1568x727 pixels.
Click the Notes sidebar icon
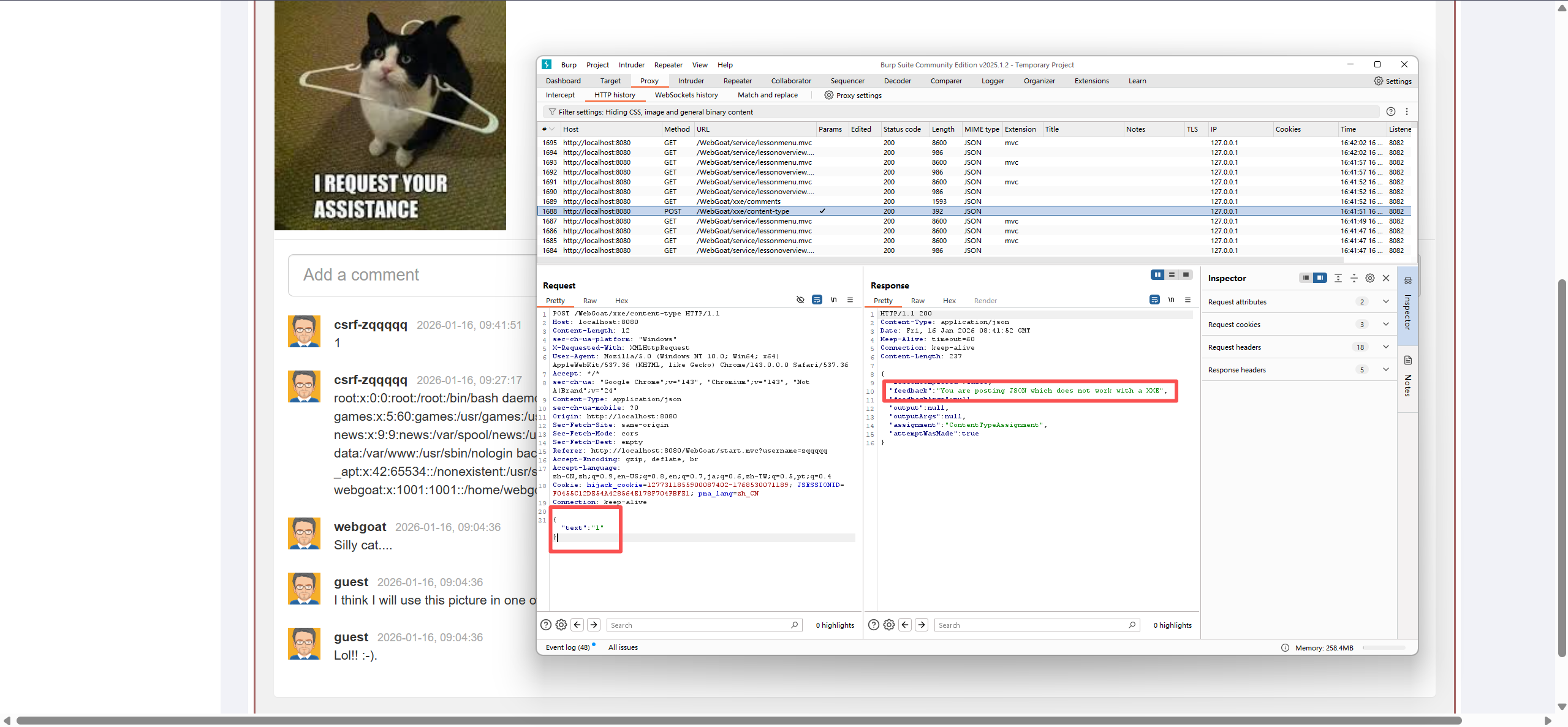point(1408,361)
